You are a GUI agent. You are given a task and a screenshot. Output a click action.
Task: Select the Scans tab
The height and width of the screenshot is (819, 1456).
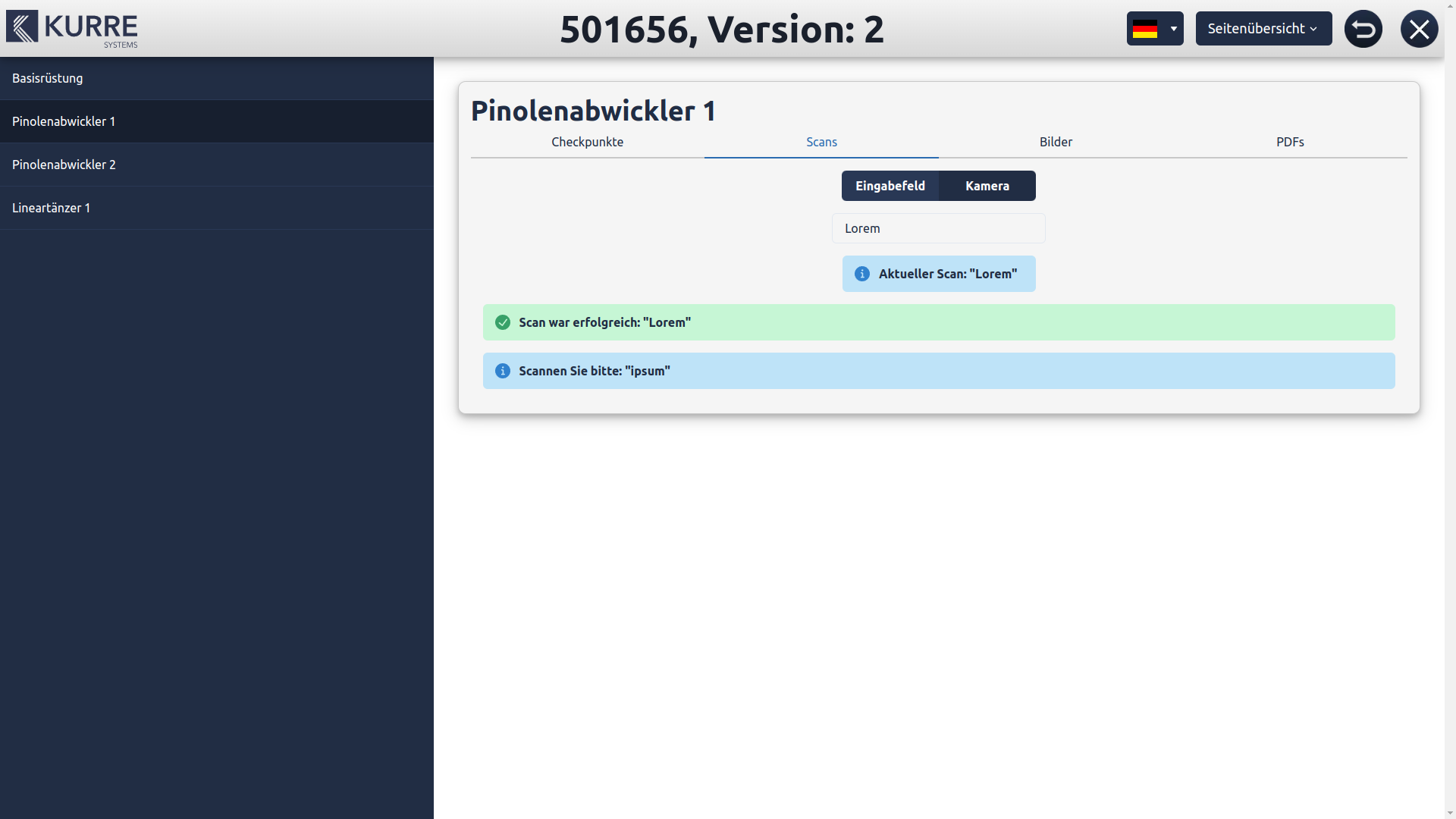pos(821,142)
